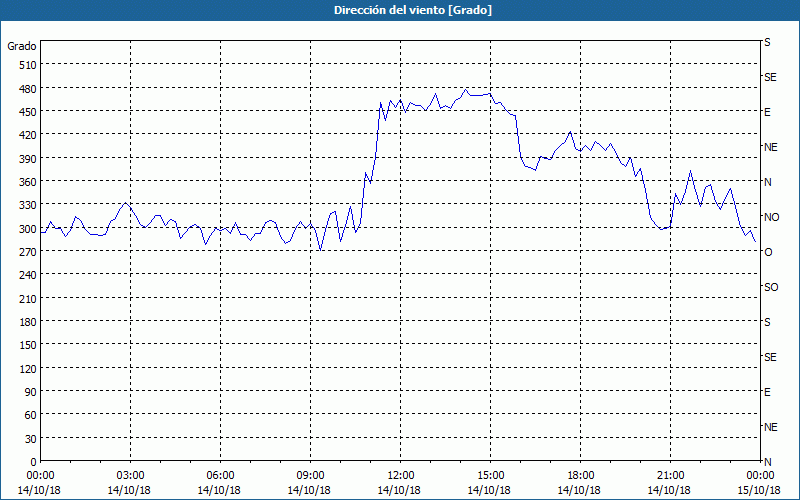Choose the 300 left axis label
800x500 pixels.
click(x=28, y=229)
